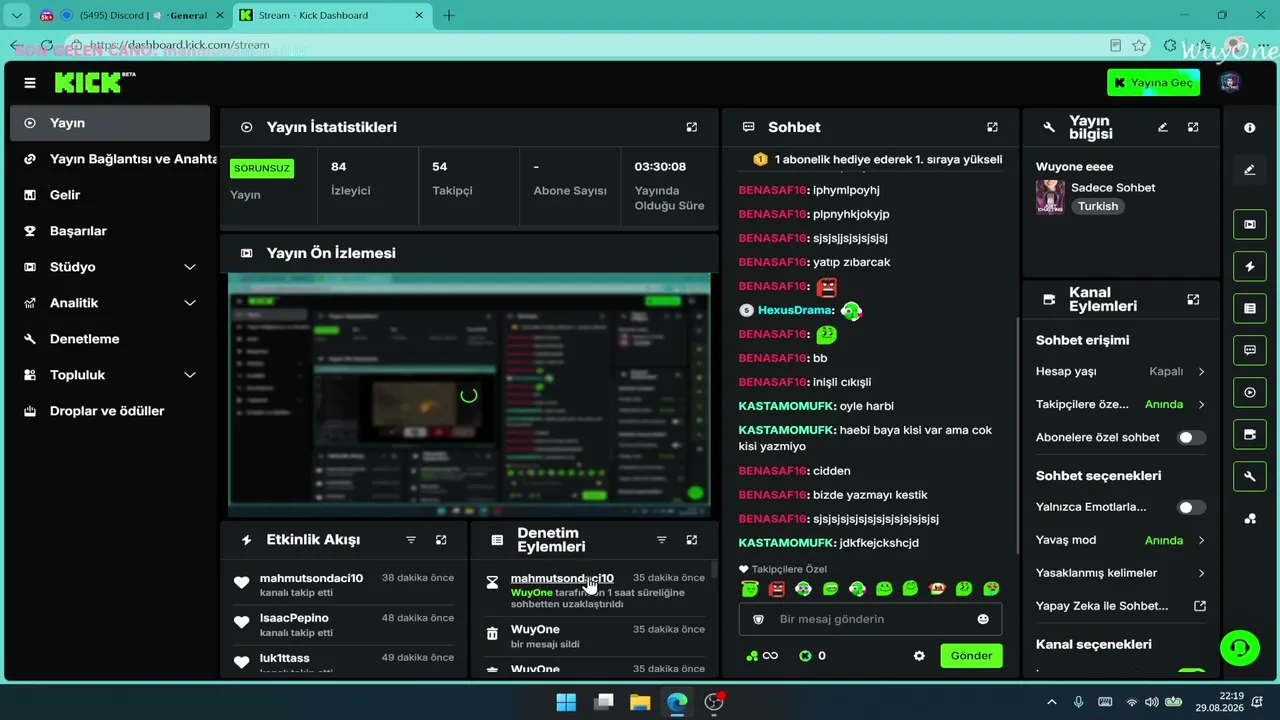Open chat settings gear icon
This screenshot has height=720, width=1280.
pyautogui.click(x=919, y=656)
